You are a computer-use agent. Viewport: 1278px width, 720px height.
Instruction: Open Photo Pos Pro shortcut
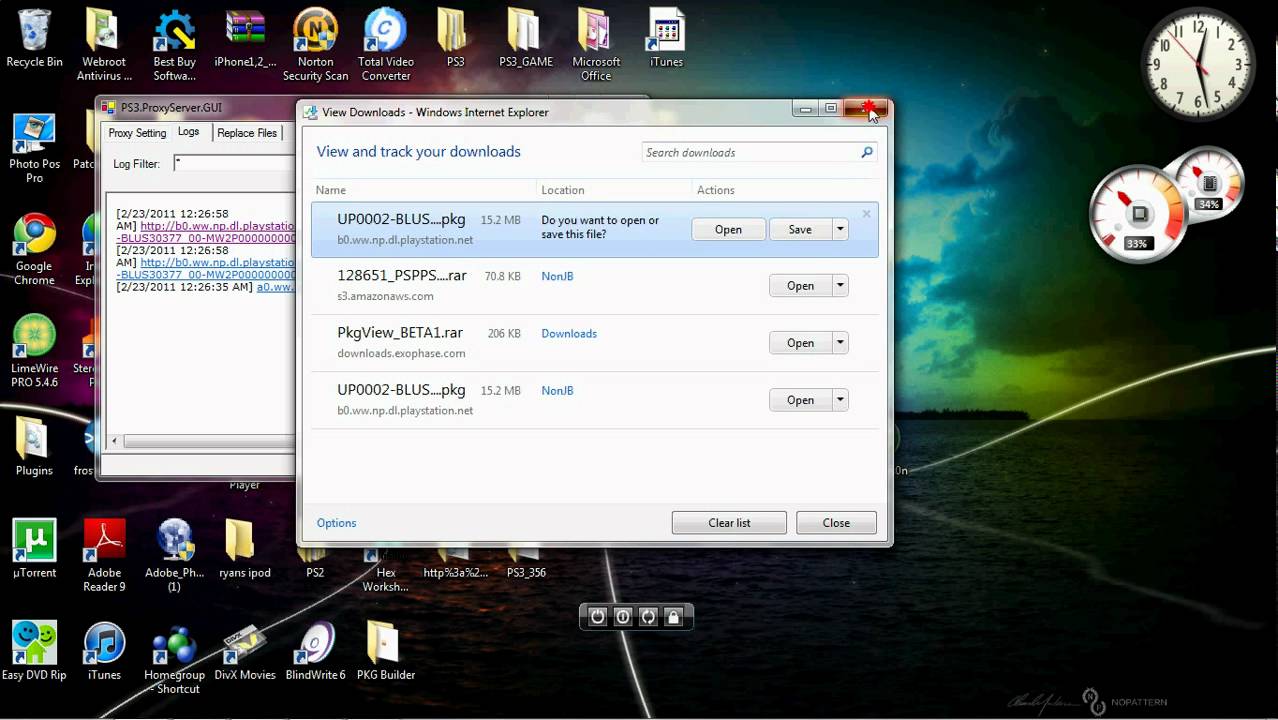coord(34,148)
